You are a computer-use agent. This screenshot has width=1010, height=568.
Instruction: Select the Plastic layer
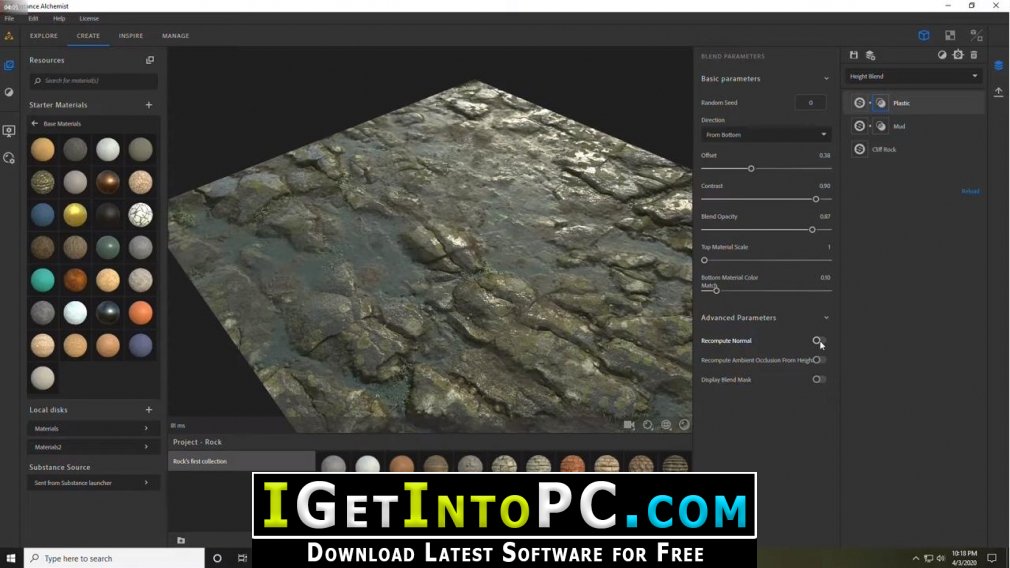[x=914, y=103]
